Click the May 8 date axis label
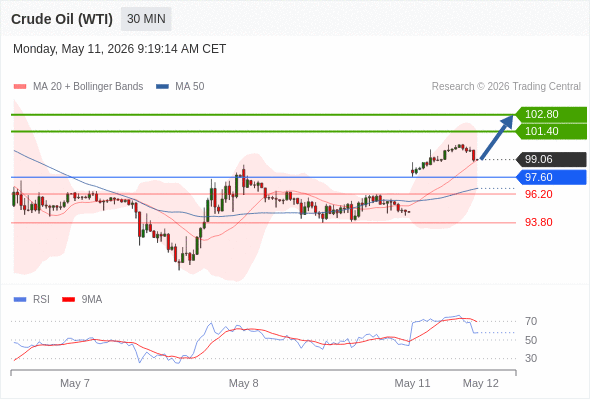The image size is (590, 400). point(243,383)
